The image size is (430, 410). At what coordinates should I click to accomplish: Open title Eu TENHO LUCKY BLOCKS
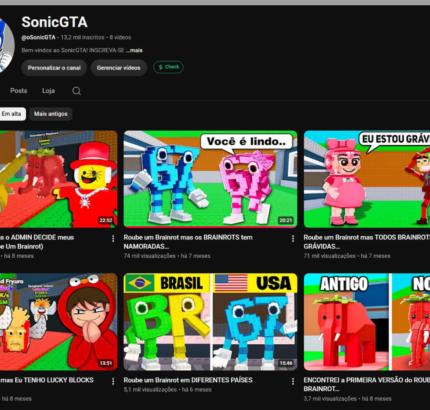point(47,380)
